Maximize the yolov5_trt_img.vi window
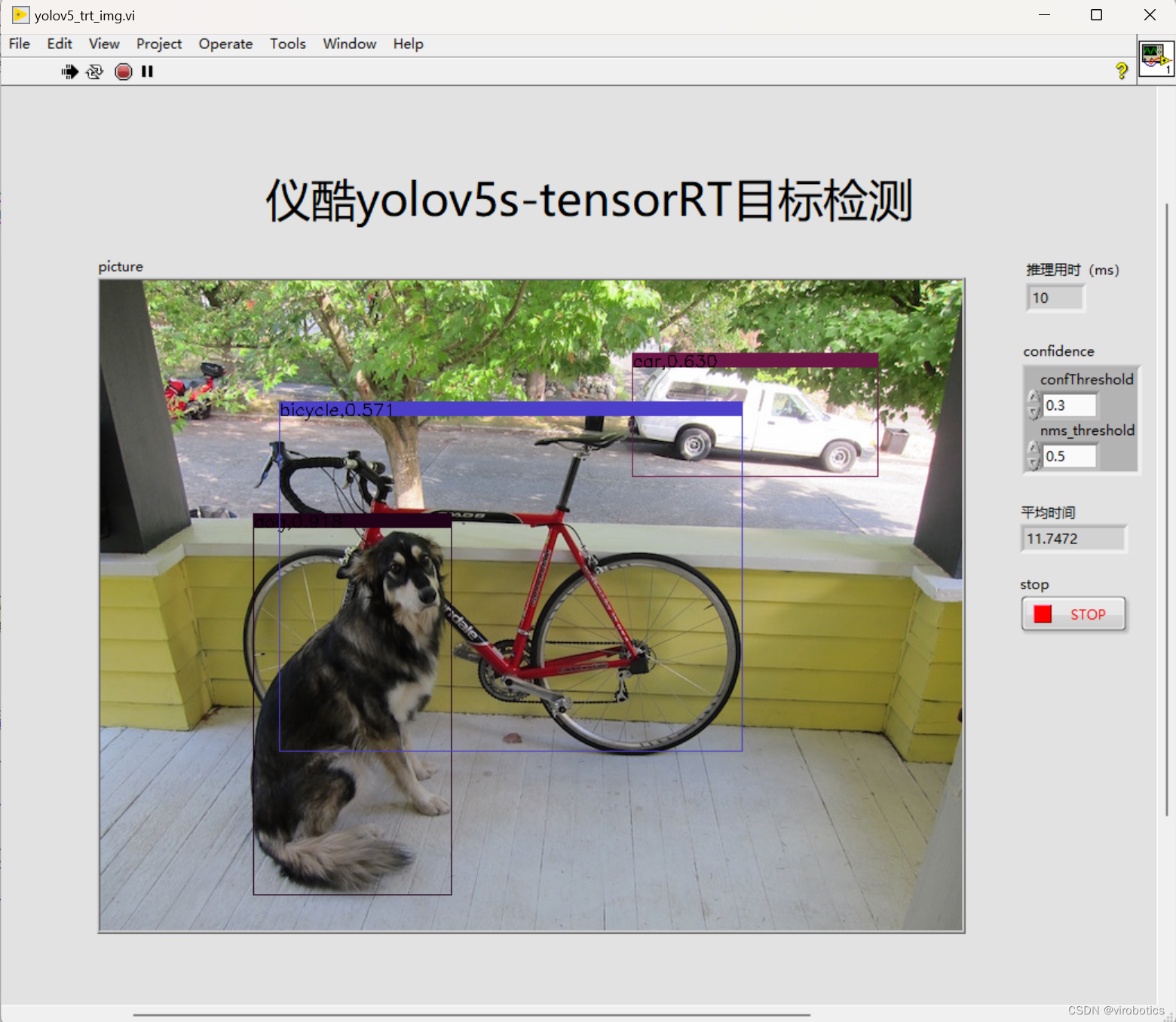Viewport: 1176px width, 1022px height. click(x=1096, y=15)
